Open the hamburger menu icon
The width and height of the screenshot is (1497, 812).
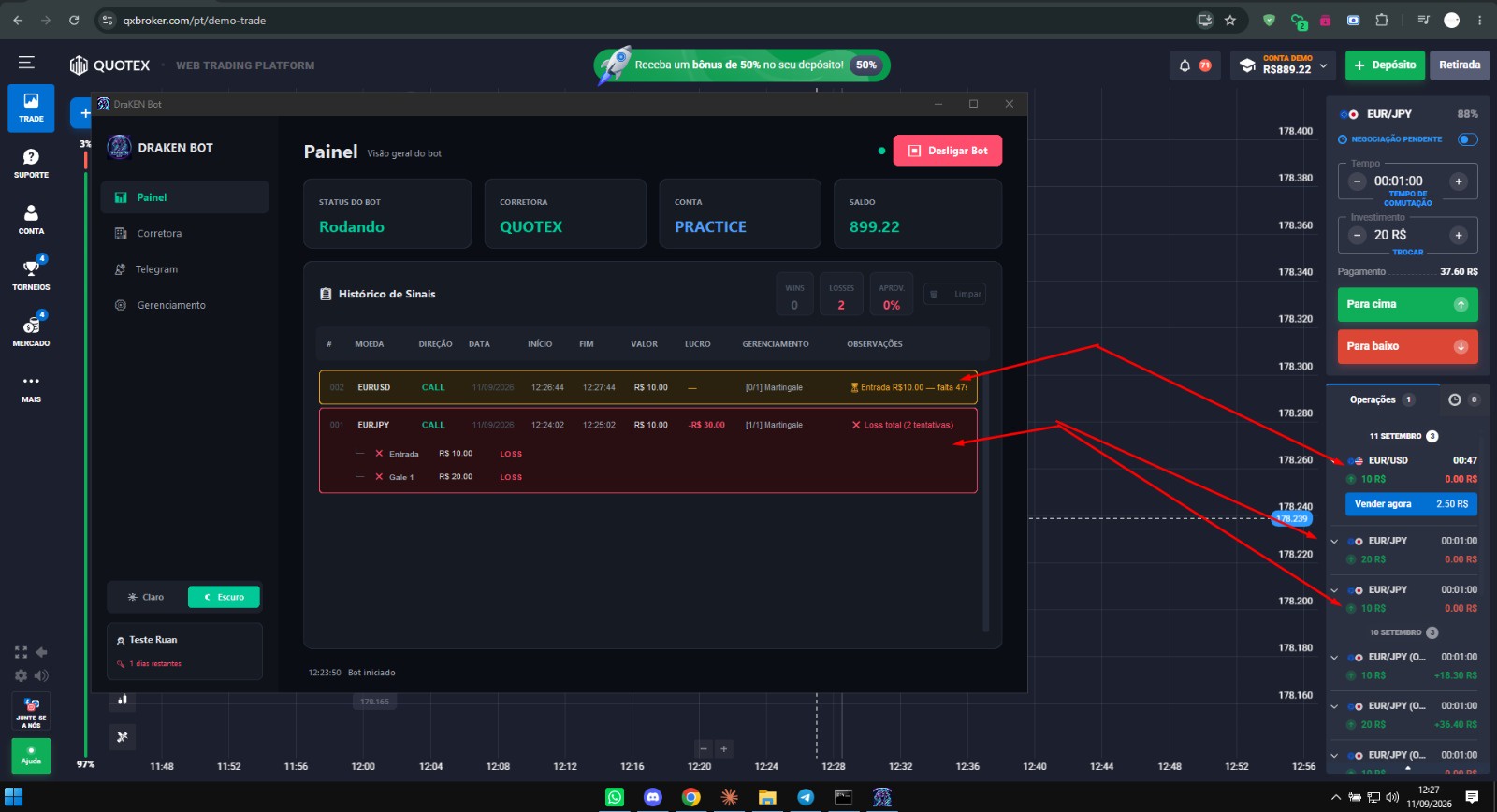click(26, 63)
